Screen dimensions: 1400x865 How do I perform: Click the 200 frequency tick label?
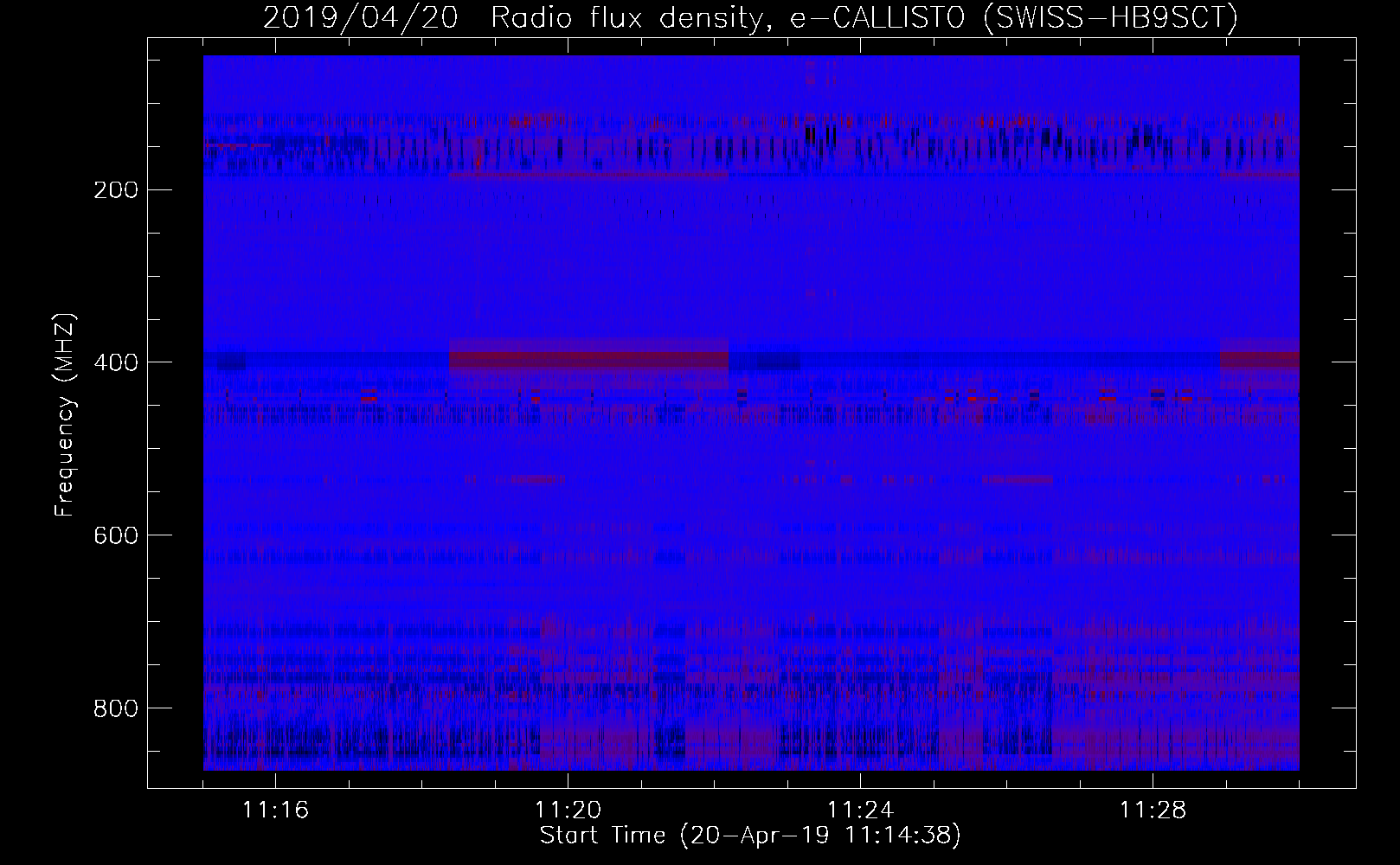point(115,189)
